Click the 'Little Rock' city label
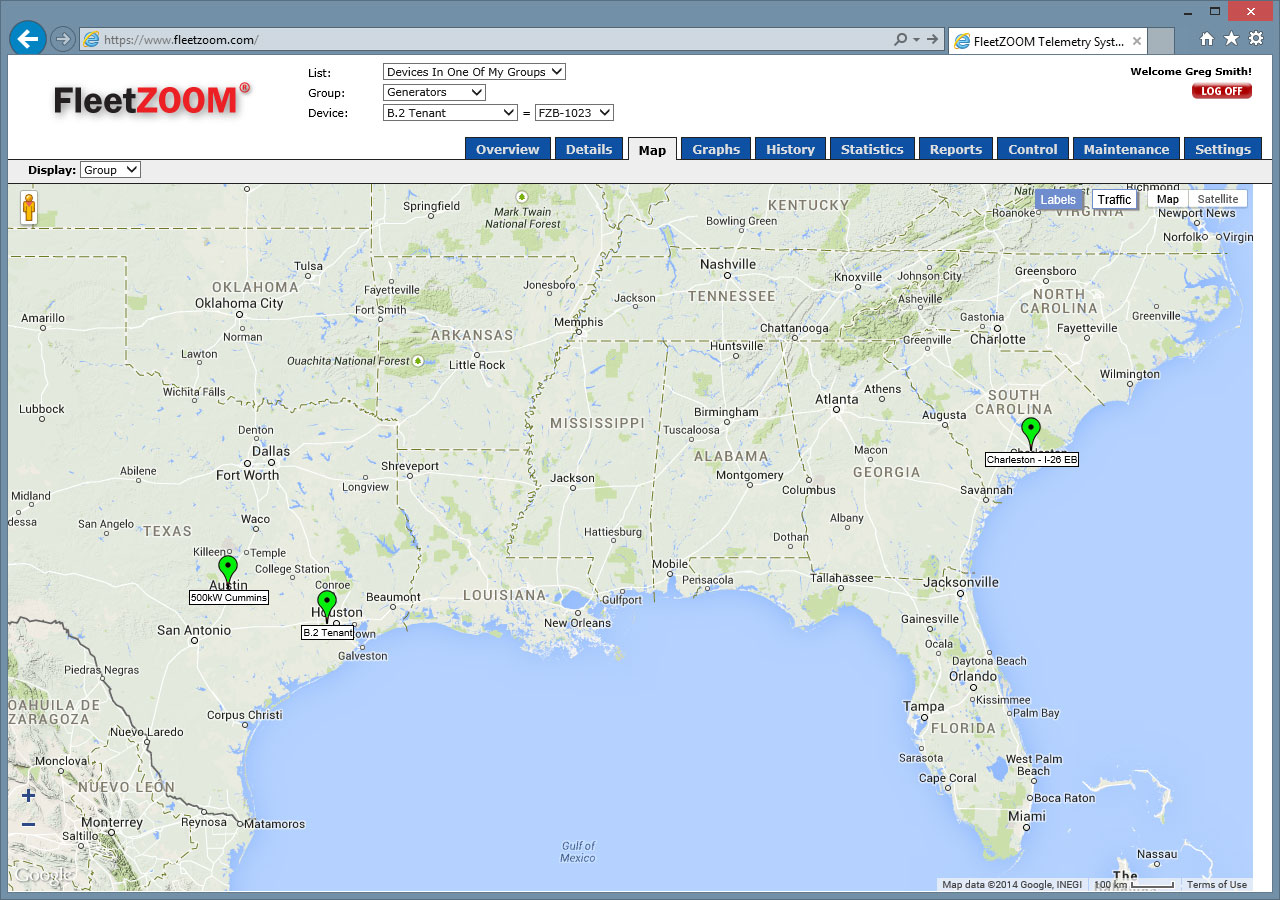 pyautogui.click(x=477, y=365)
